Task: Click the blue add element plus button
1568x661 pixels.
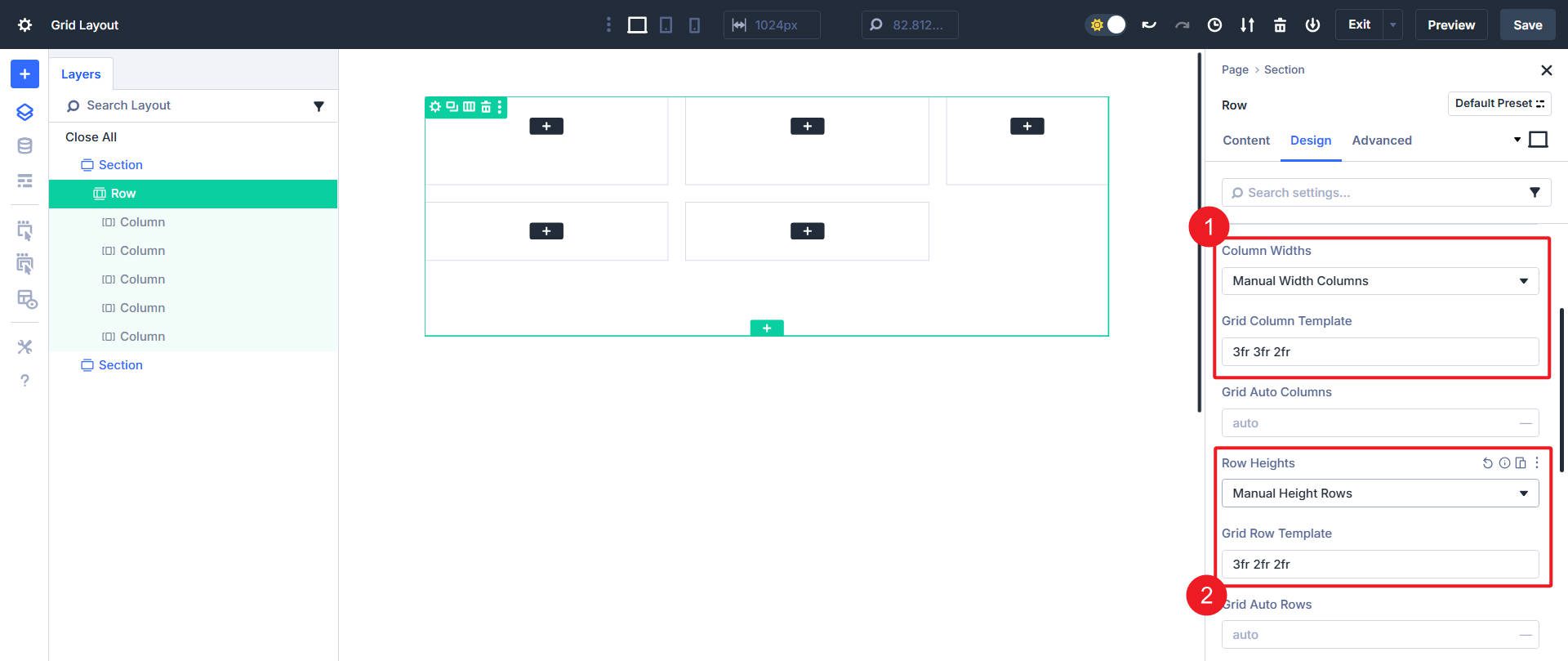Action: (x=24, y=74)
